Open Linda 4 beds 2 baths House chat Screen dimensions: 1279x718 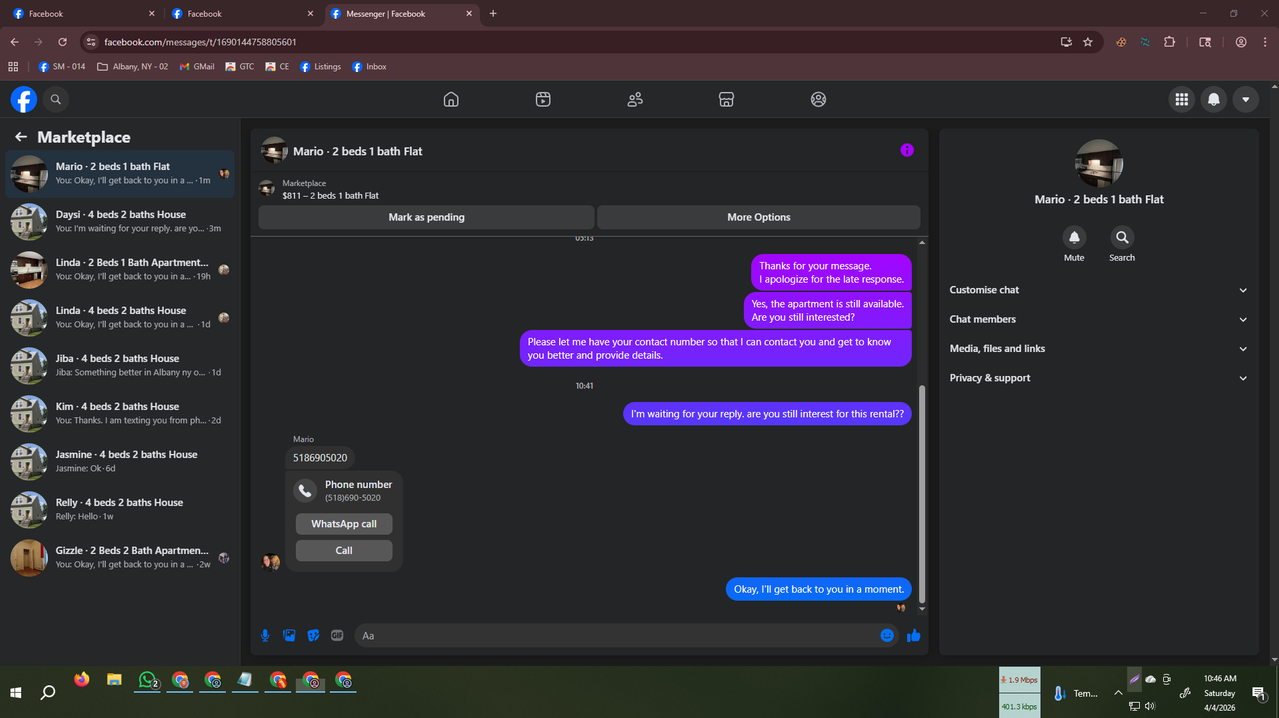click(120, 318)
